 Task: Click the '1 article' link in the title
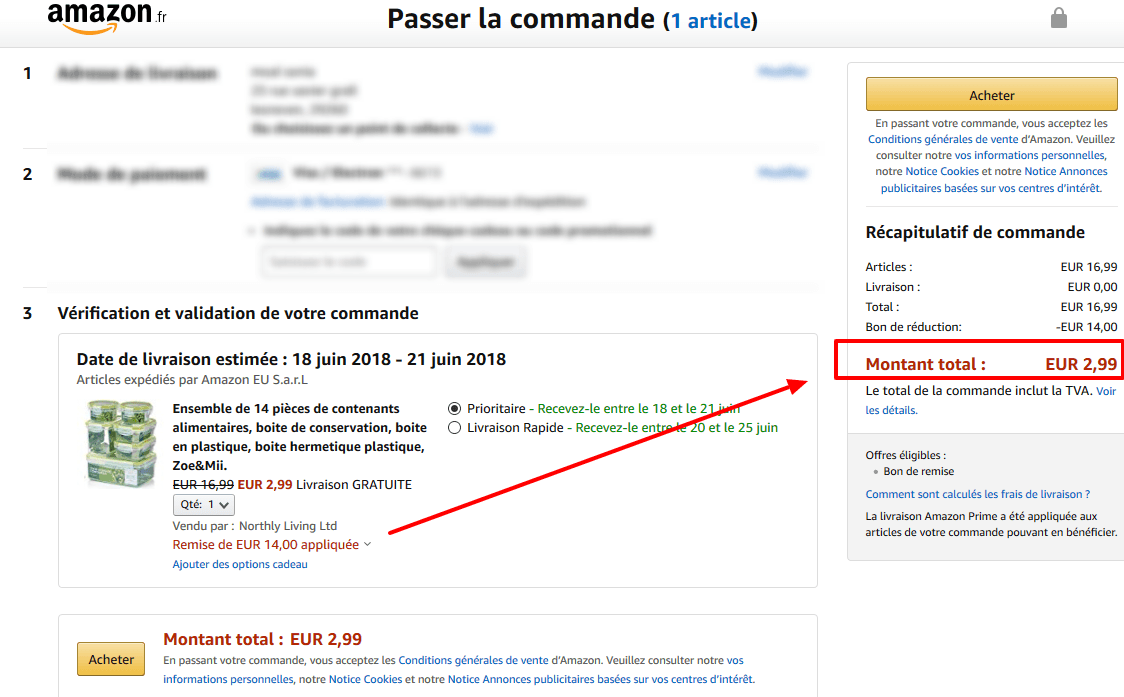coord(710,19)
